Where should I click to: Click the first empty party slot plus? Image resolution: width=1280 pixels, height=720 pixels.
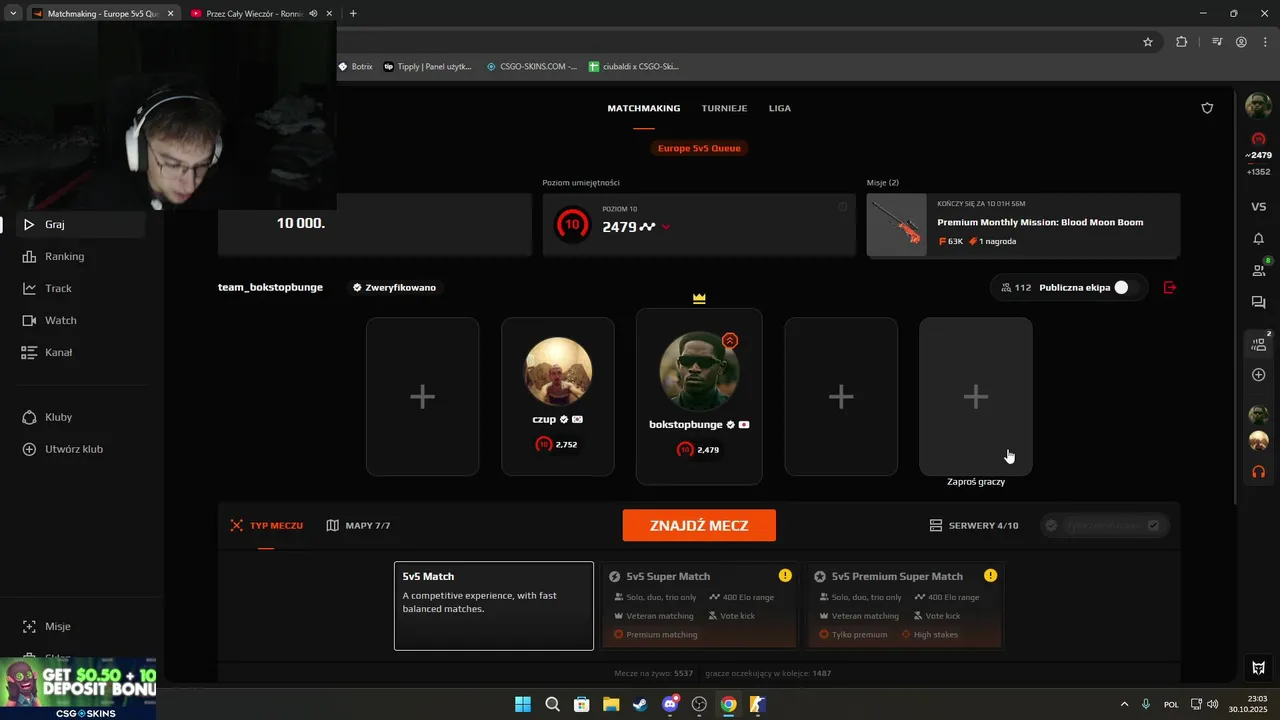422,397
